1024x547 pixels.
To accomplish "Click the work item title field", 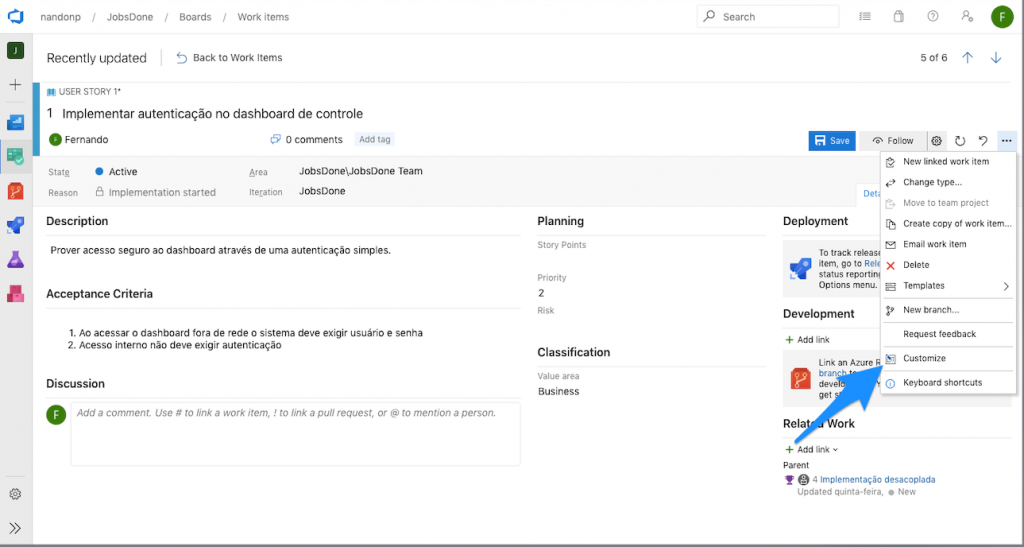I will (212, 114).
